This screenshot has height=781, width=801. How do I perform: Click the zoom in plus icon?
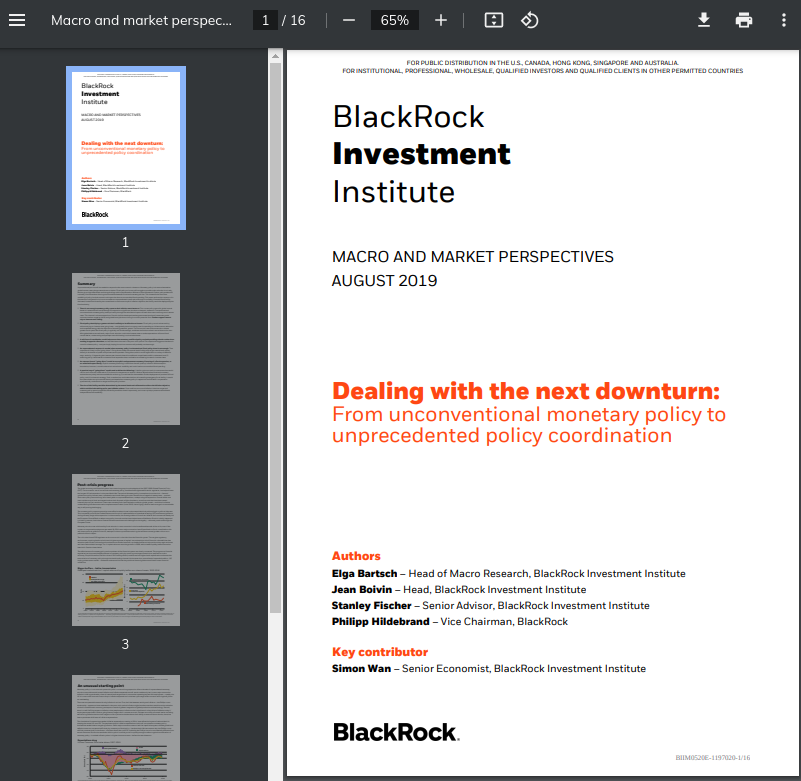[x=441, y=20]
